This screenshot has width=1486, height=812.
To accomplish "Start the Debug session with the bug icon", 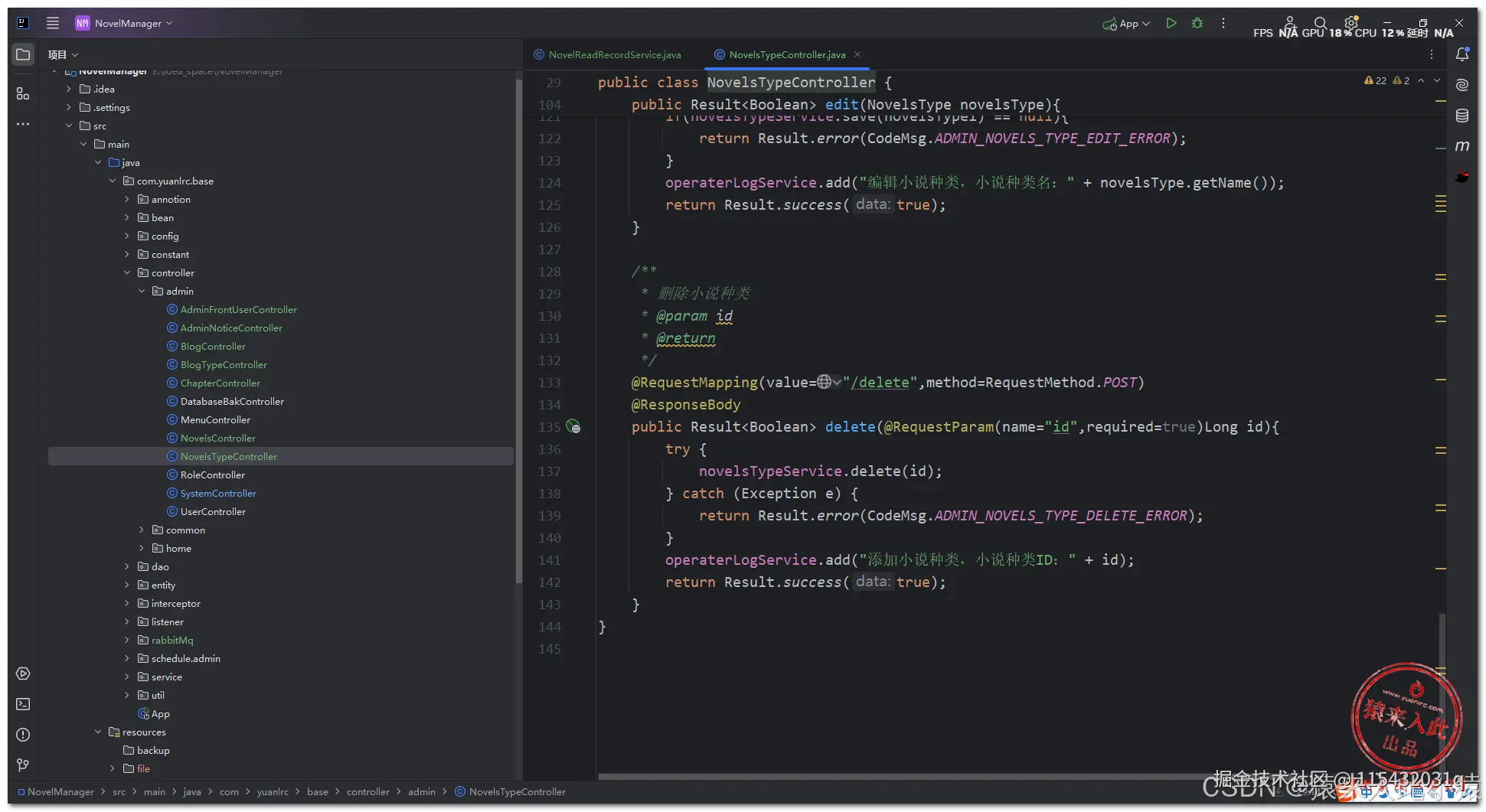I will pyautogui.click(x=1197, y=24).
